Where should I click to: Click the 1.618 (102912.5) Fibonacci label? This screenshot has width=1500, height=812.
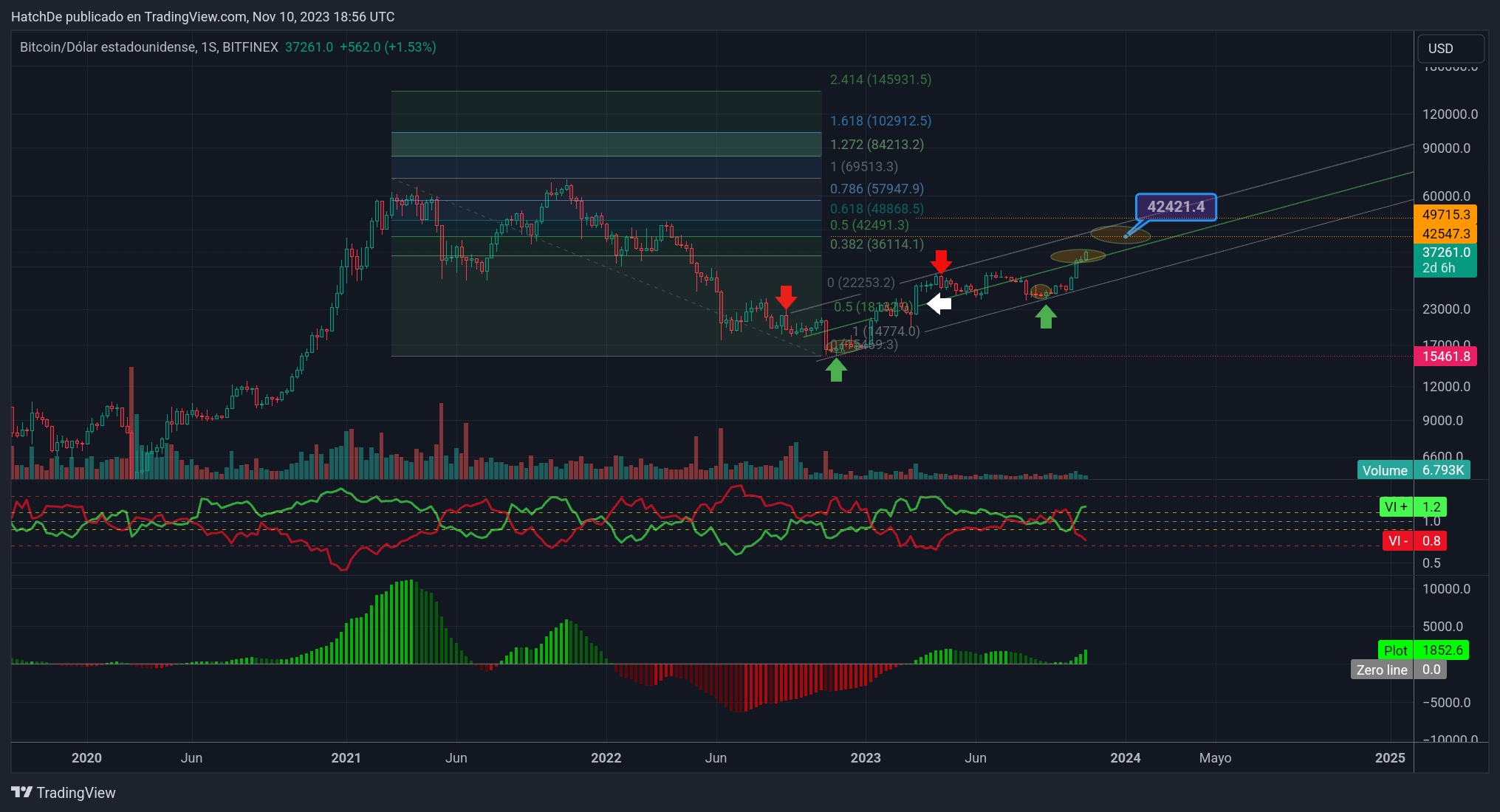coord(880,120)
